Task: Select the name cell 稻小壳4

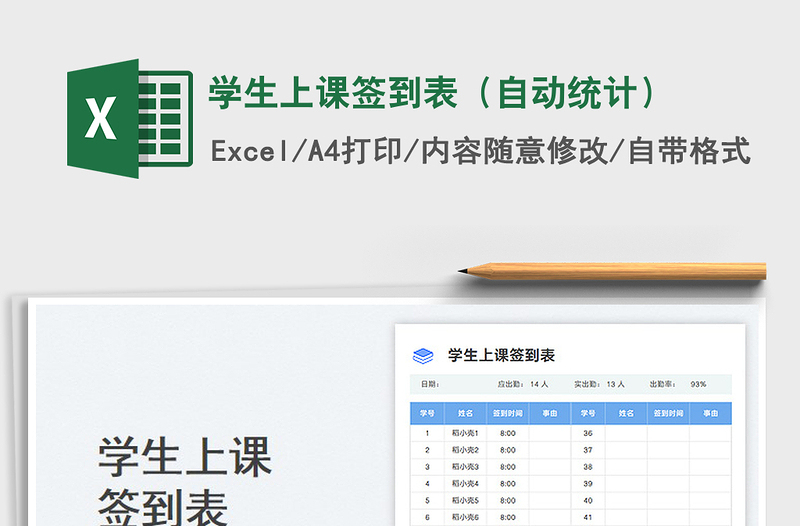Action: pos(465,483)
